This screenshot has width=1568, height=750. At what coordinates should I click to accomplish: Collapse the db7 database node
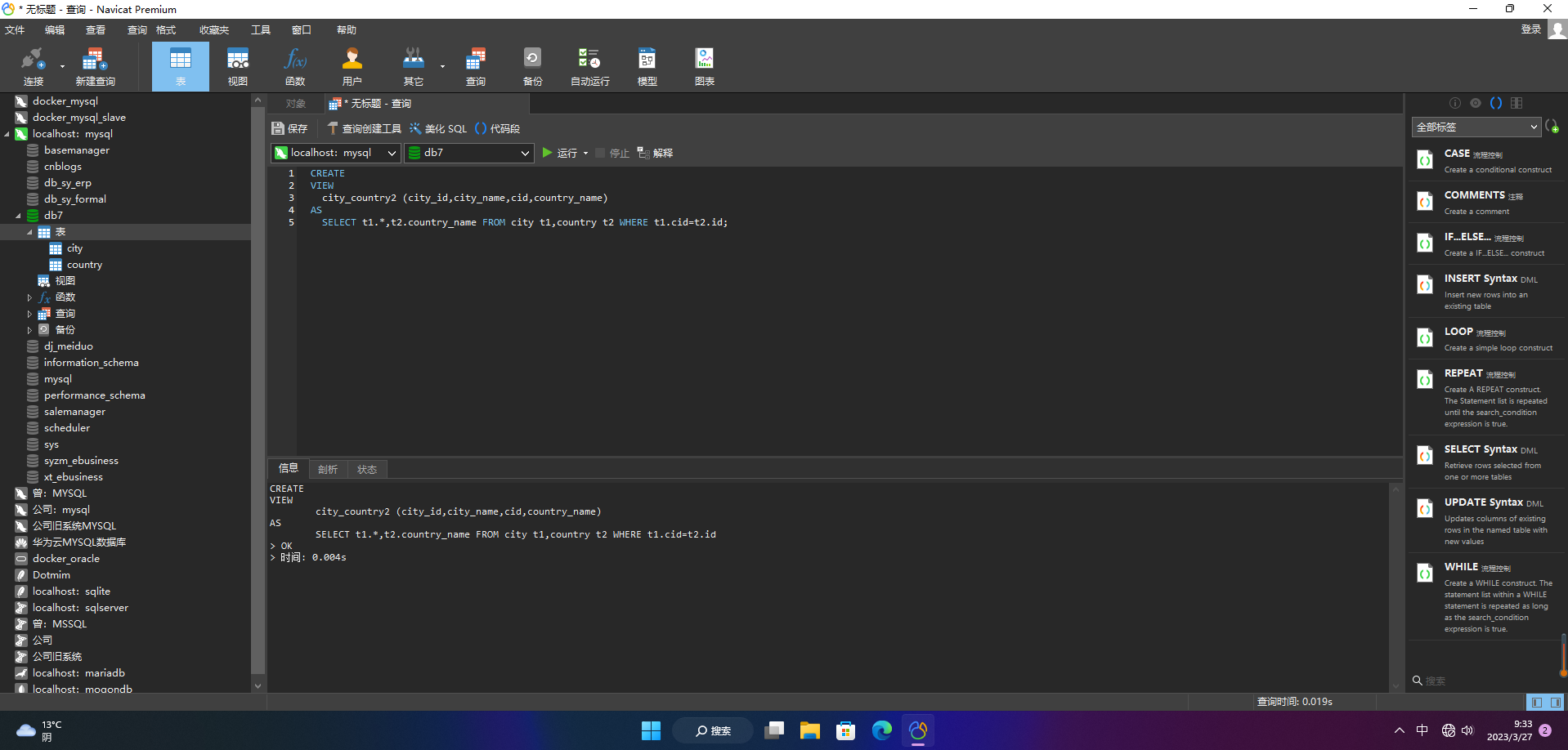19,216
